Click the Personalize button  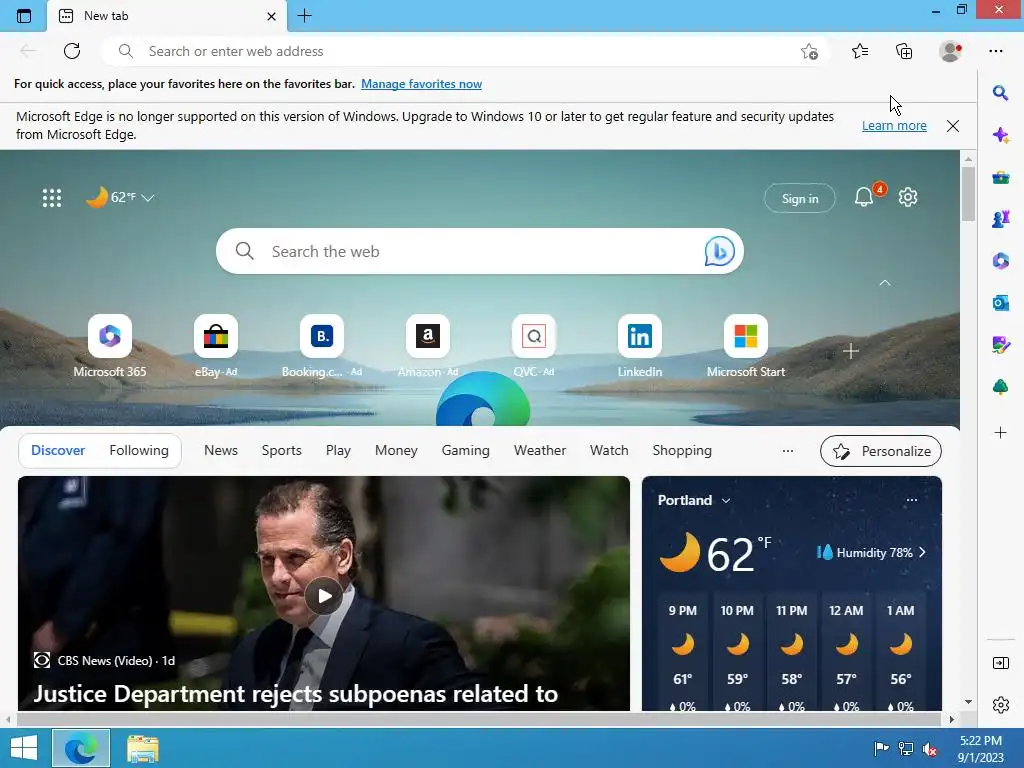[x=880, y=451]
